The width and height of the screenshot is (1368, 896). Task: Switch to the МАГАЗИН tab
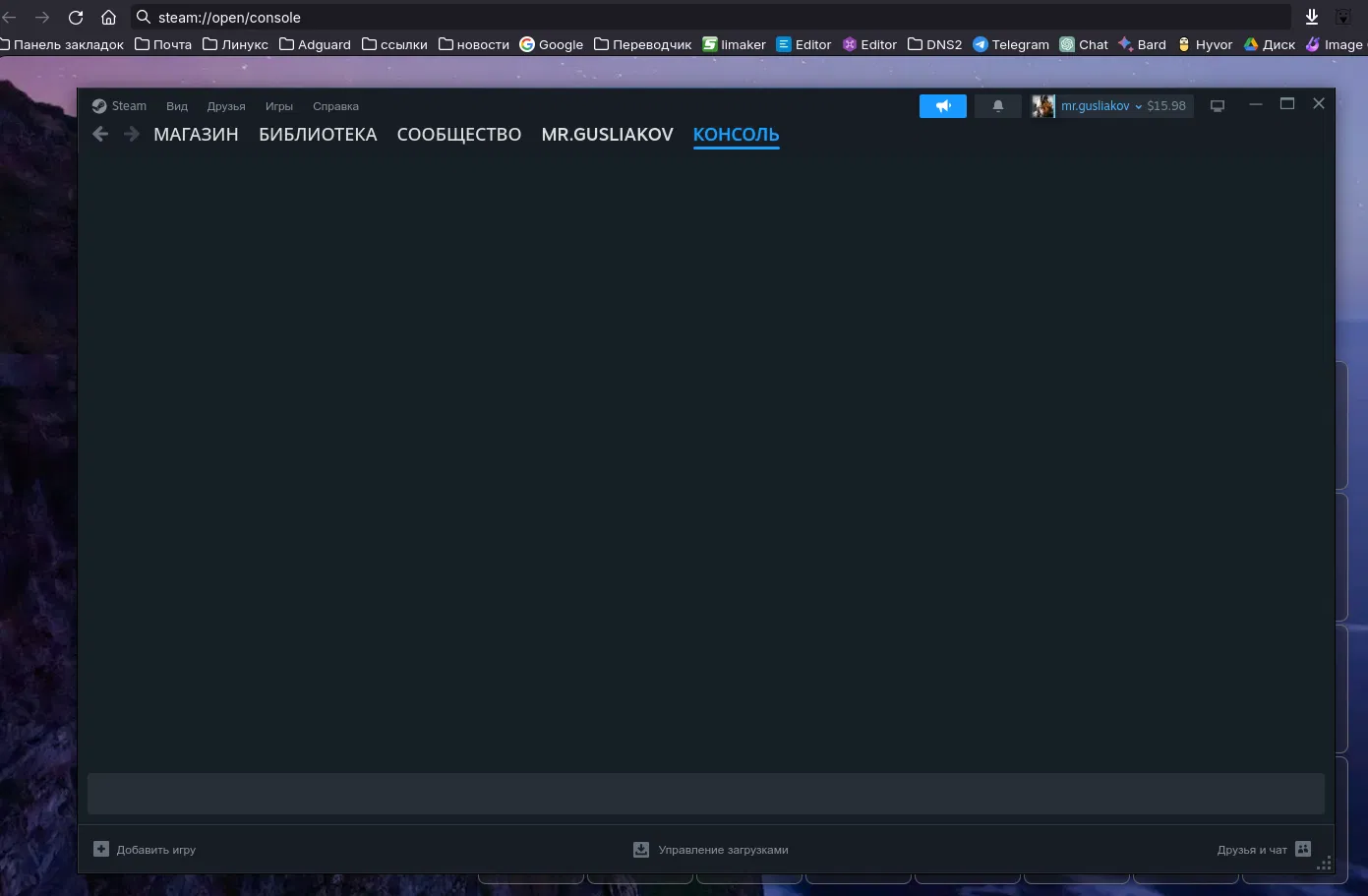[196, 135]
